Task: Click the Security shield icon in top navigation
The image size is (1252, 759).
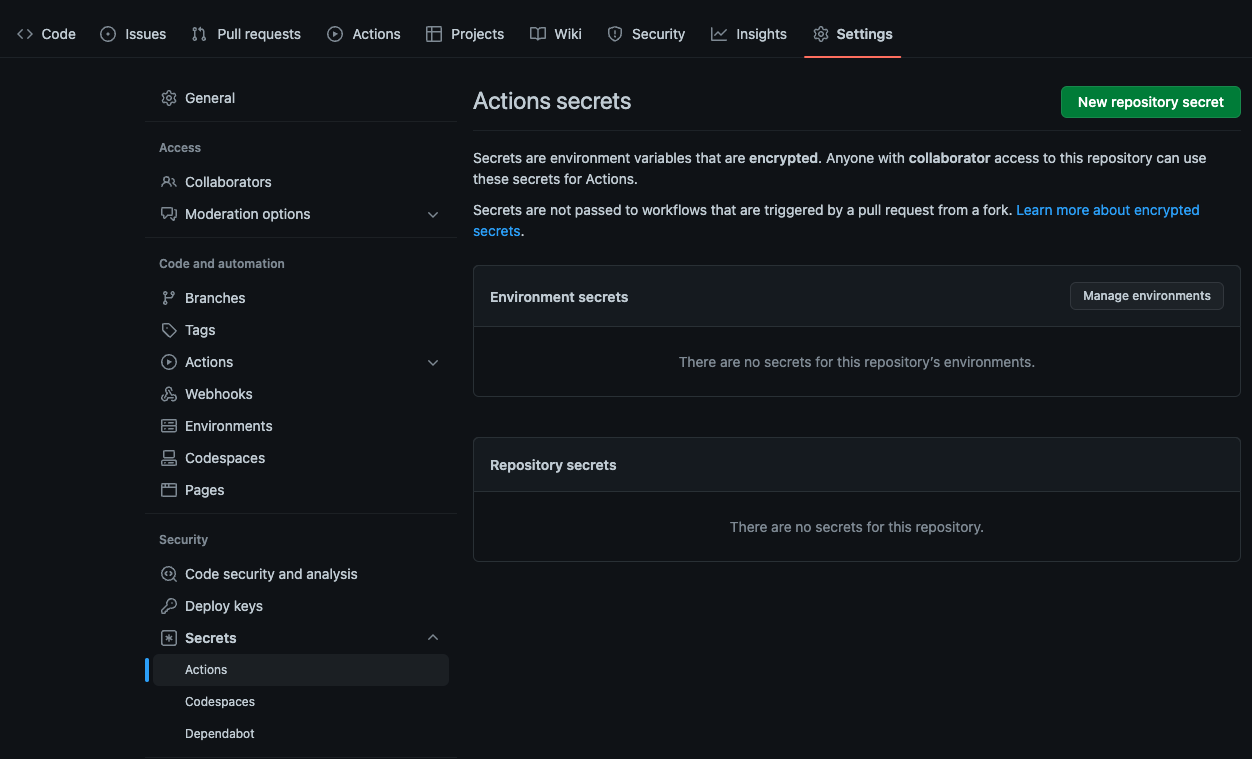Action: [615, 34]
